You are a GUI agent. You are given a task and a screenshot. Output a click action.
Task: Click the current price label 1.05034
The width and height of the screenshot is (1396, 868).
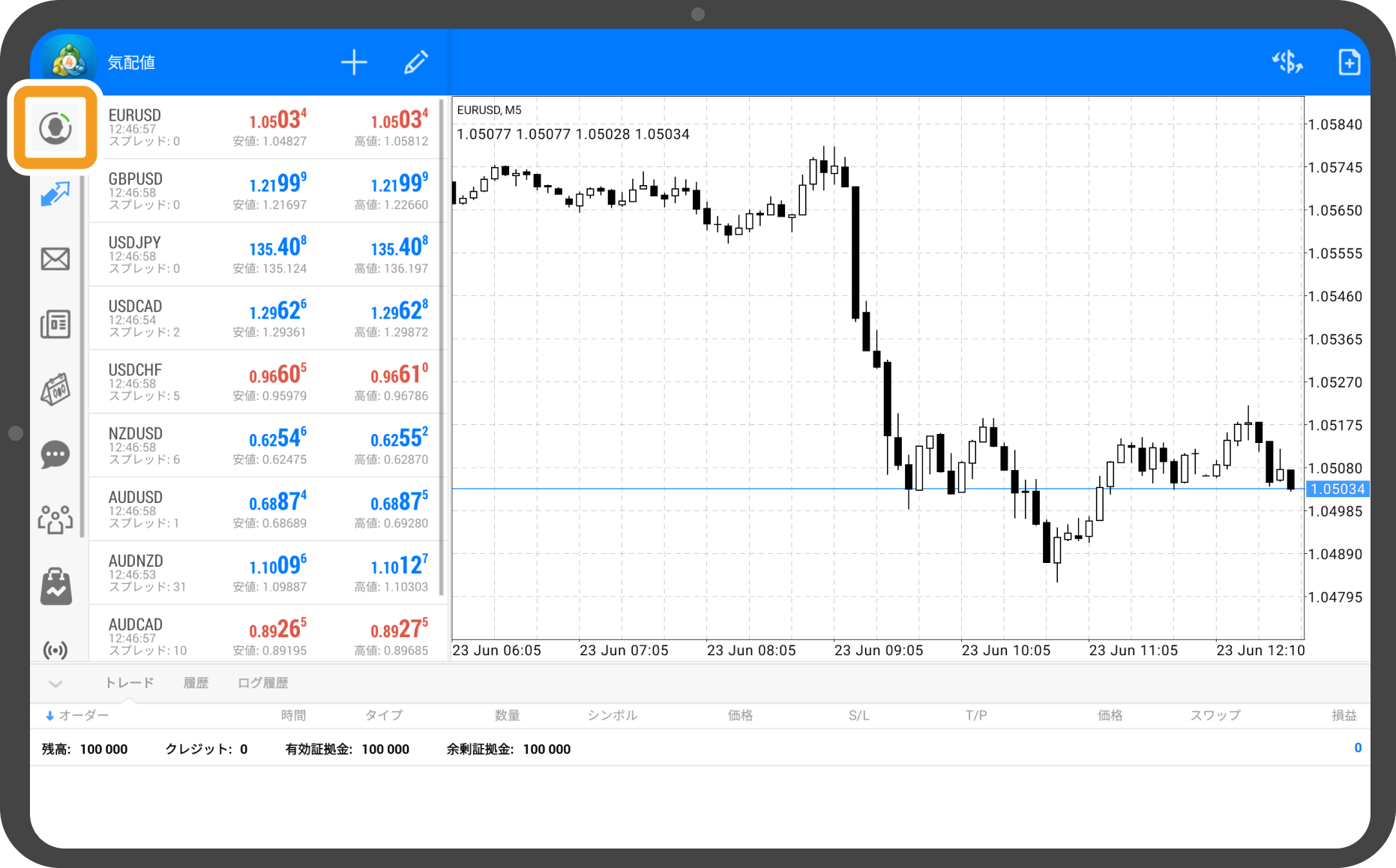[1338, 489]
